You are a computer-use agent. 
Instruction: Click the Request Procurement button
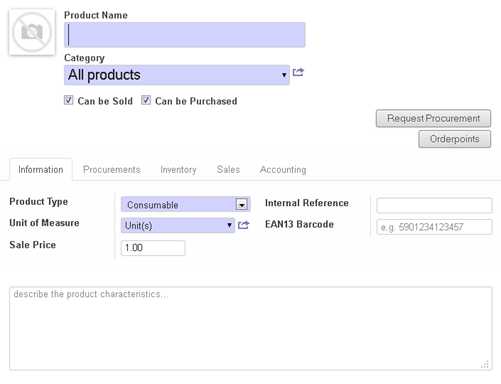[x=433, y=118]
